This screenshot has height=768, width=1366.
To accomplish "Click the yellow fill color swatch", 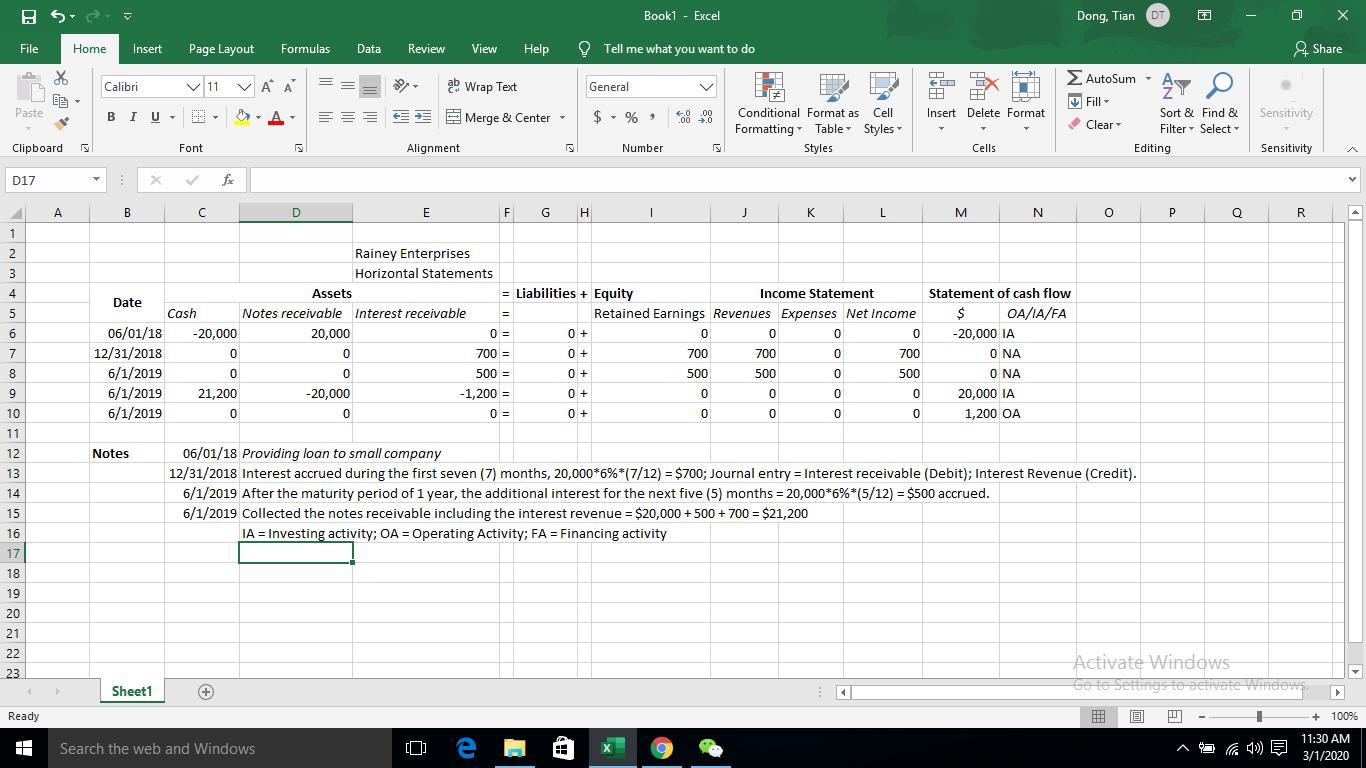I will coord(242,117).
